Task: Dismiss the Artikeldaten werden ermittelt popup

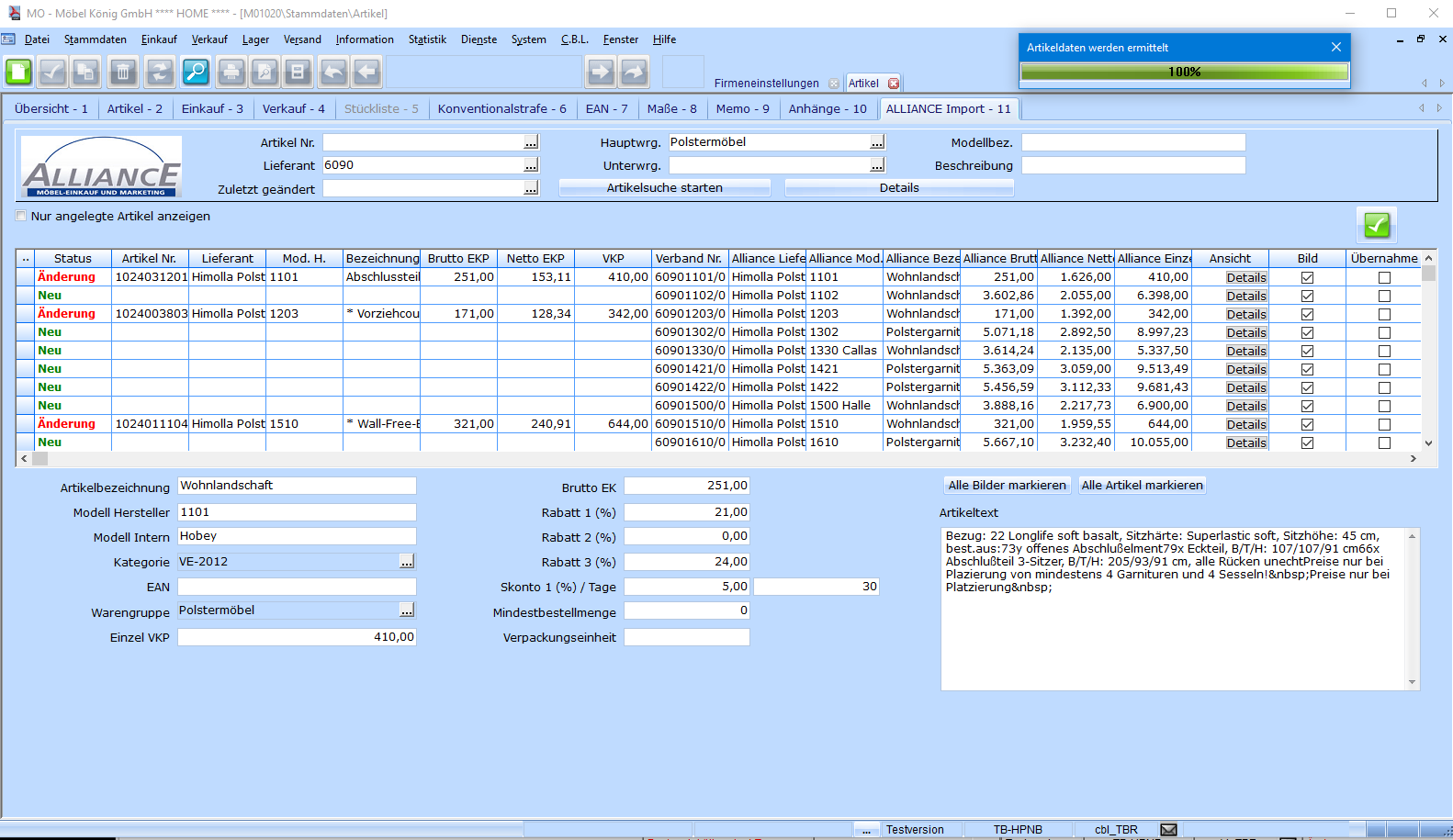Action: click(1336, 47)
